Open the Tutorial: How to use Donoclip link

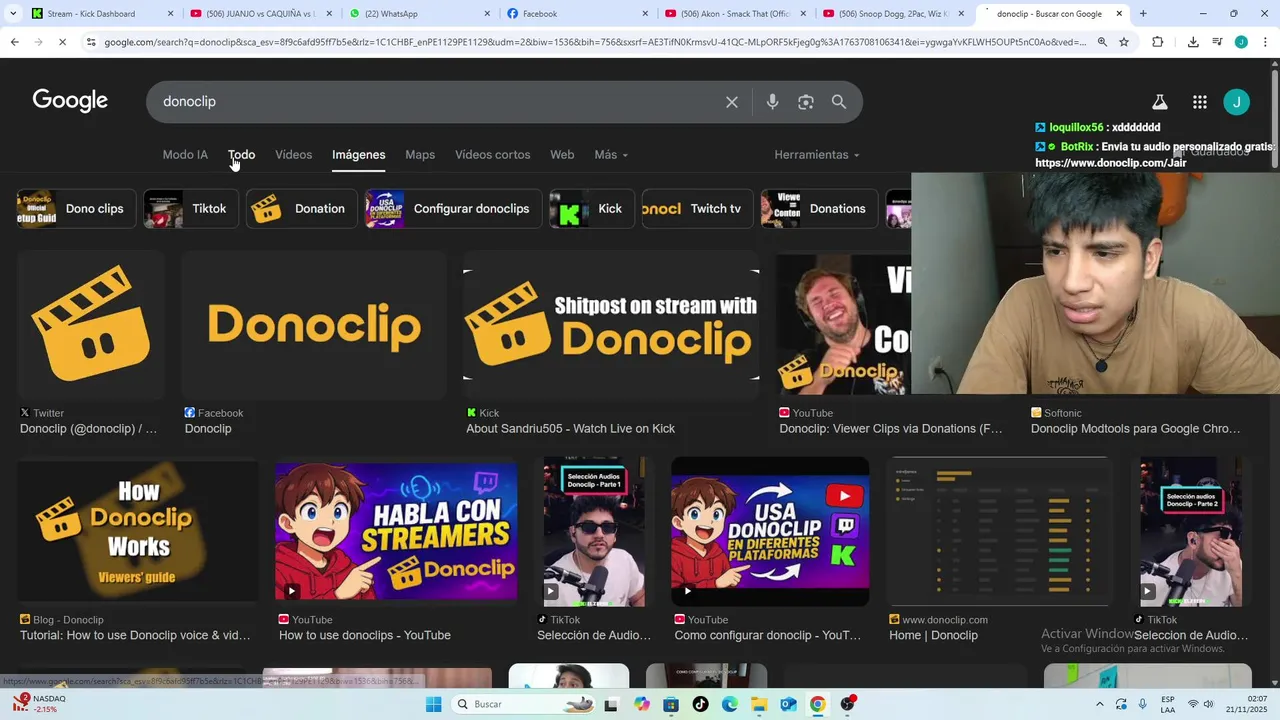pos(135,636)
